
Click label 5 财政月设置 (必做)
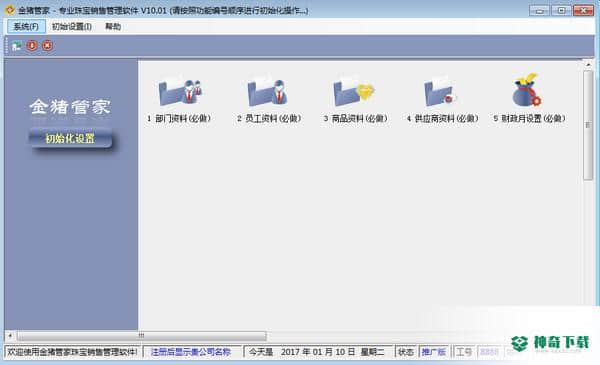pos(529,119)
